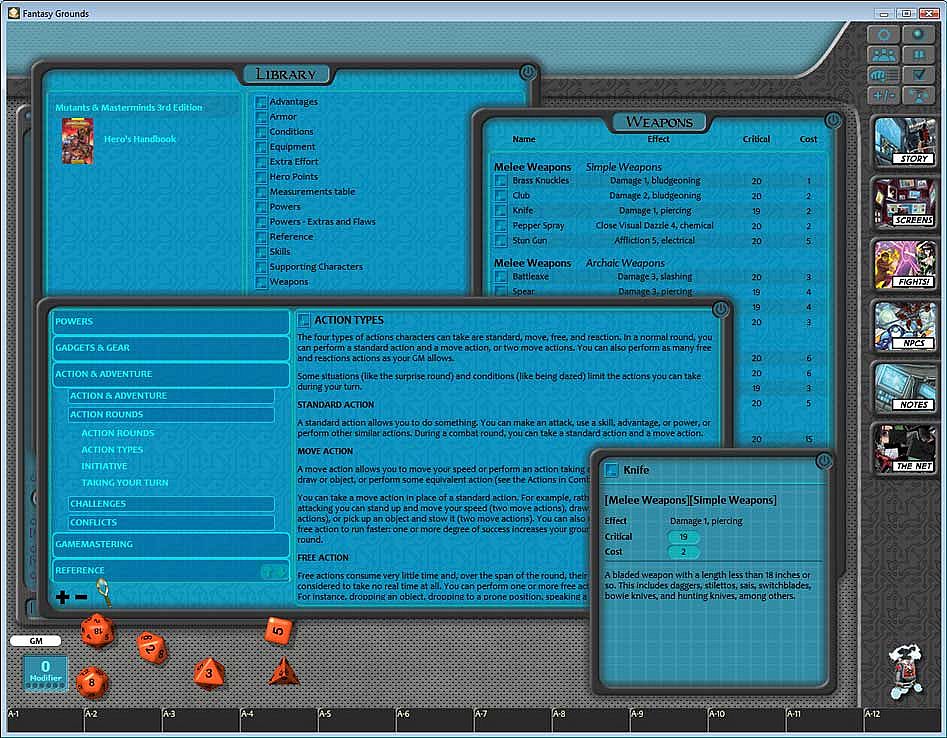Open the SCREENS sidebar panel
This screenshot has height=738, width=947.
coord(904,203)
